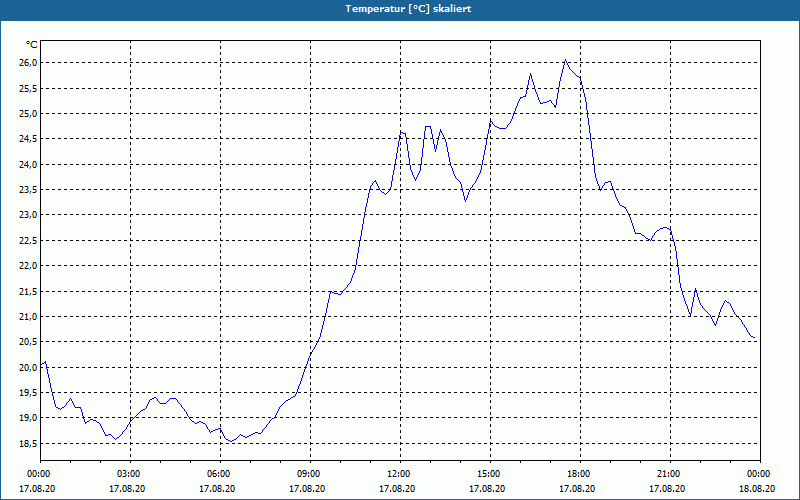Screen dimensions: 800x500
Task: Click the "22,0" y-axis value
Action: point(28,266)
